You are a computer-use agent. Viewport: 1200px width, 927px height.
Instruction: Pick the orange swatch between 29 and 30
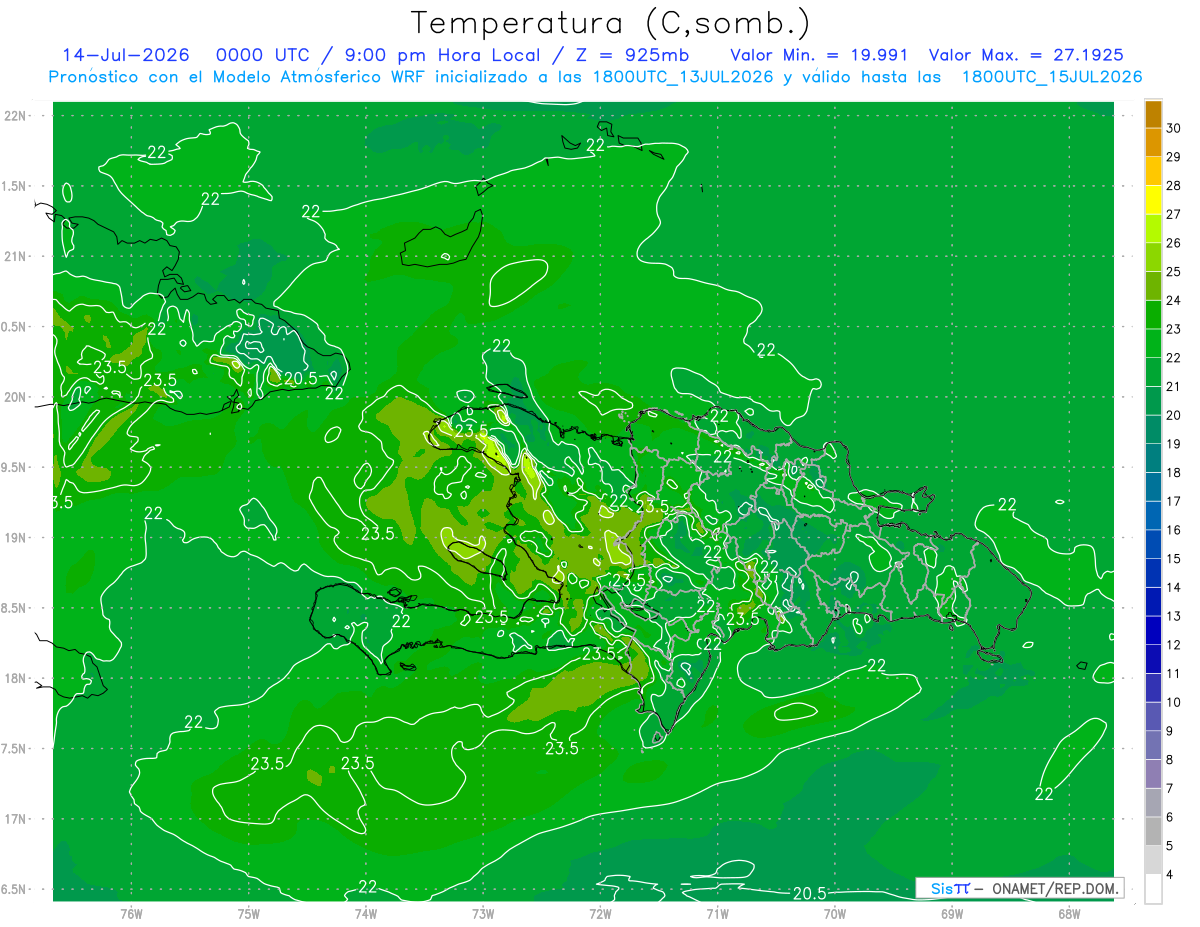pyautogui.click(x=1153, y=143)
